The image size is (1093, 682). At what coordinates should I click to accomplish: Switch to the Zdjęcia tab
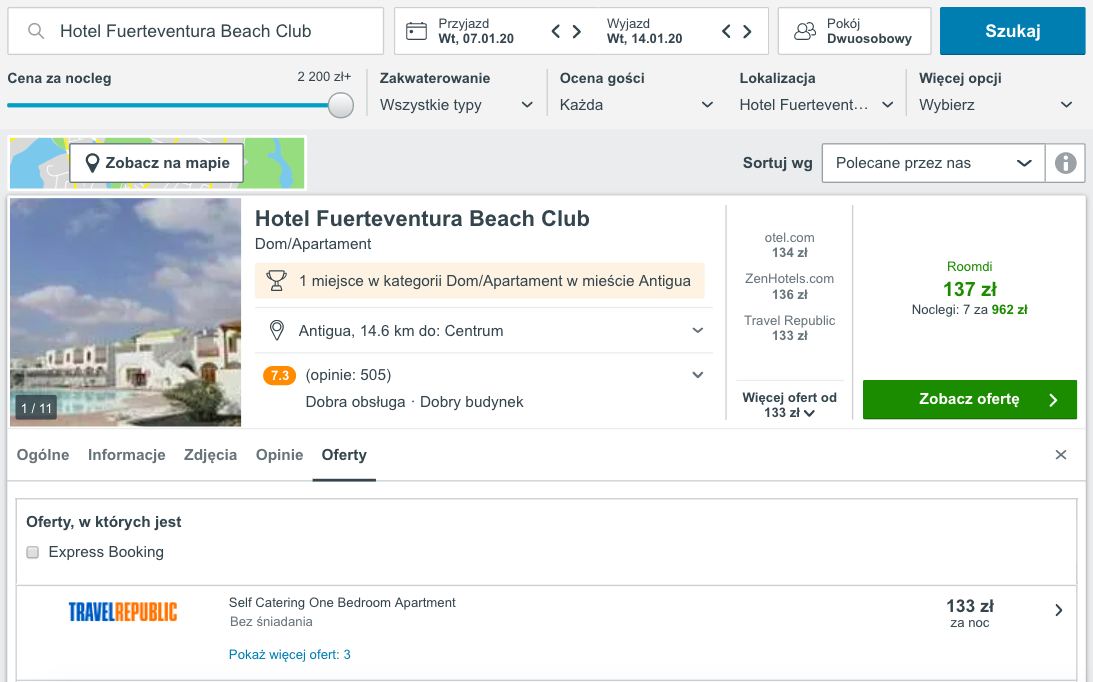[x=211, y=455]
